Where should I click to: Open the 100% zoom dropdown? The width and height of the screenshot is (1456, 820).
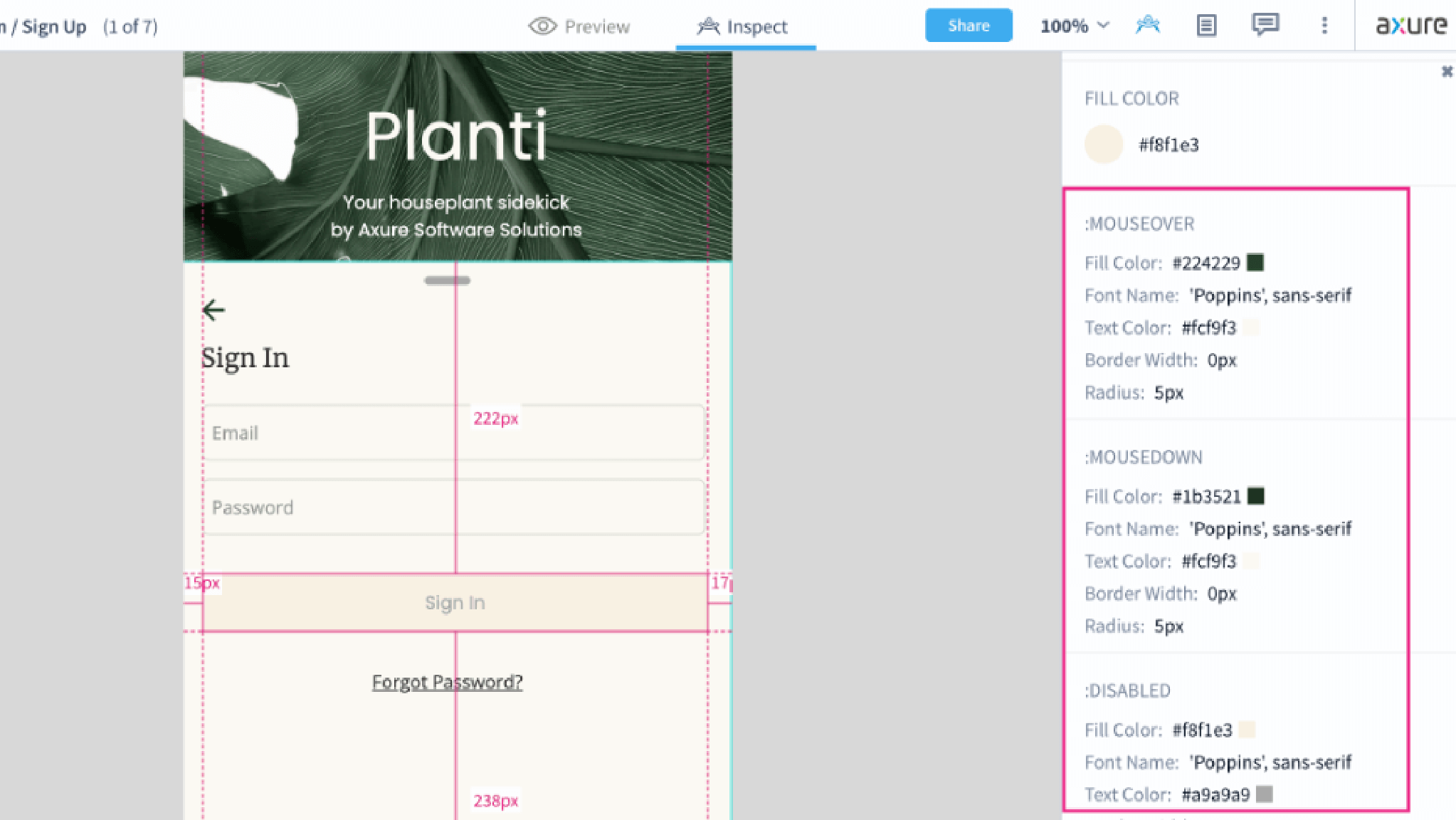coord(1075,26)
